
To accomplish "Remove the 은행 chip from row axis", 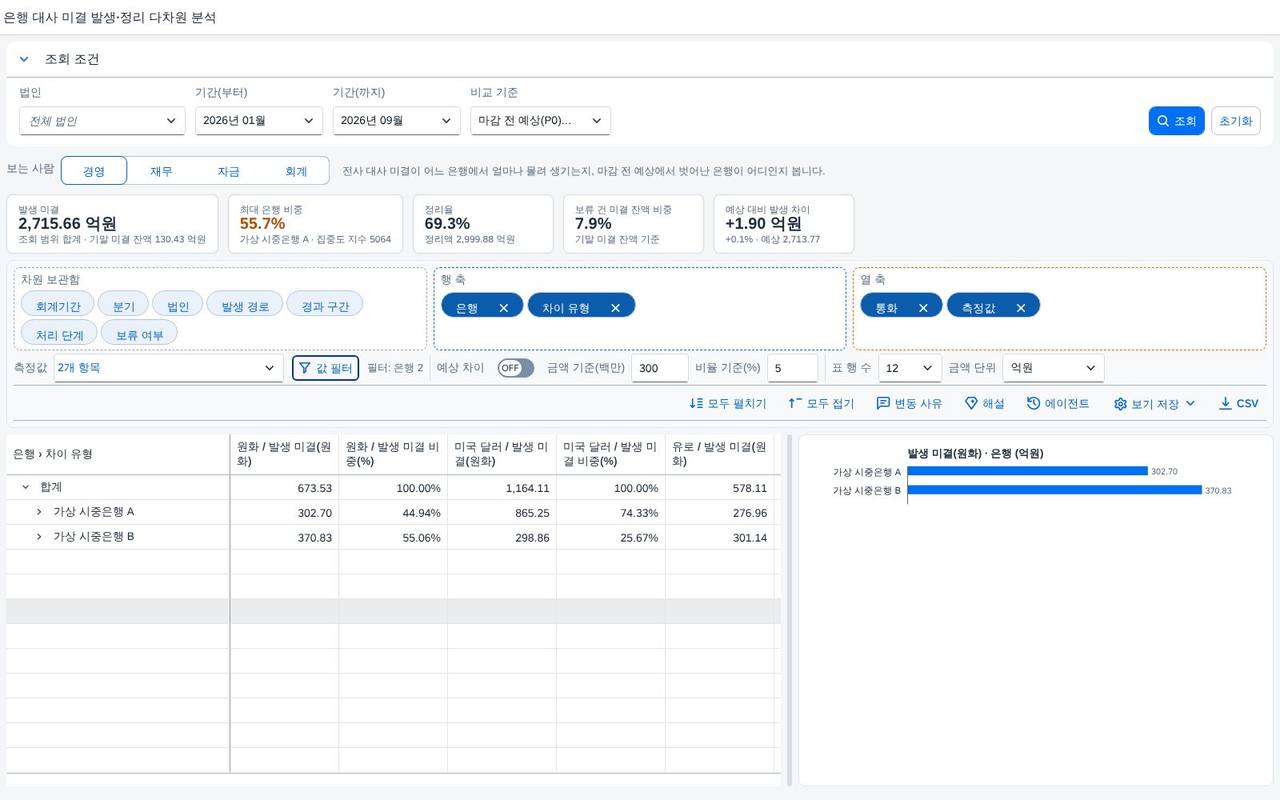I will click(x=504, y=308).
